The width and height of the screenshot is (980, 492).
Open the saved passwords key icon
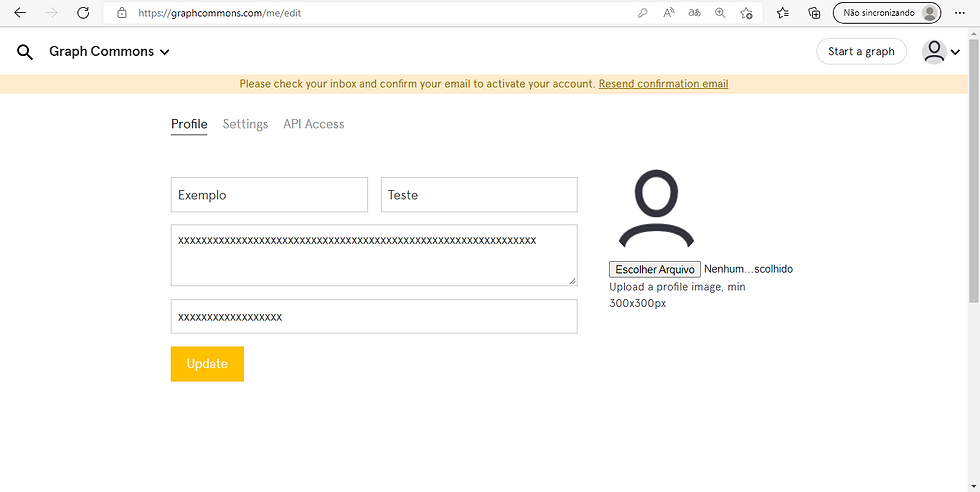(x=642, y=13)
